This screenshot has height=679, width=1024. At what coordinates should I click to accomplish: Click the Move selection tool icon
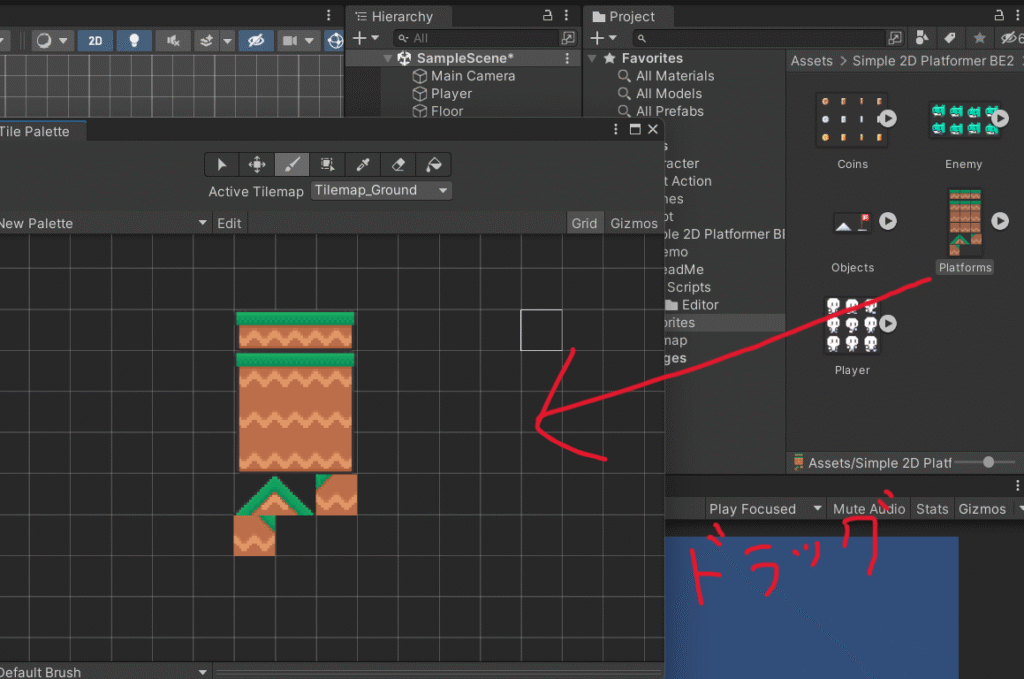[257, 165]
